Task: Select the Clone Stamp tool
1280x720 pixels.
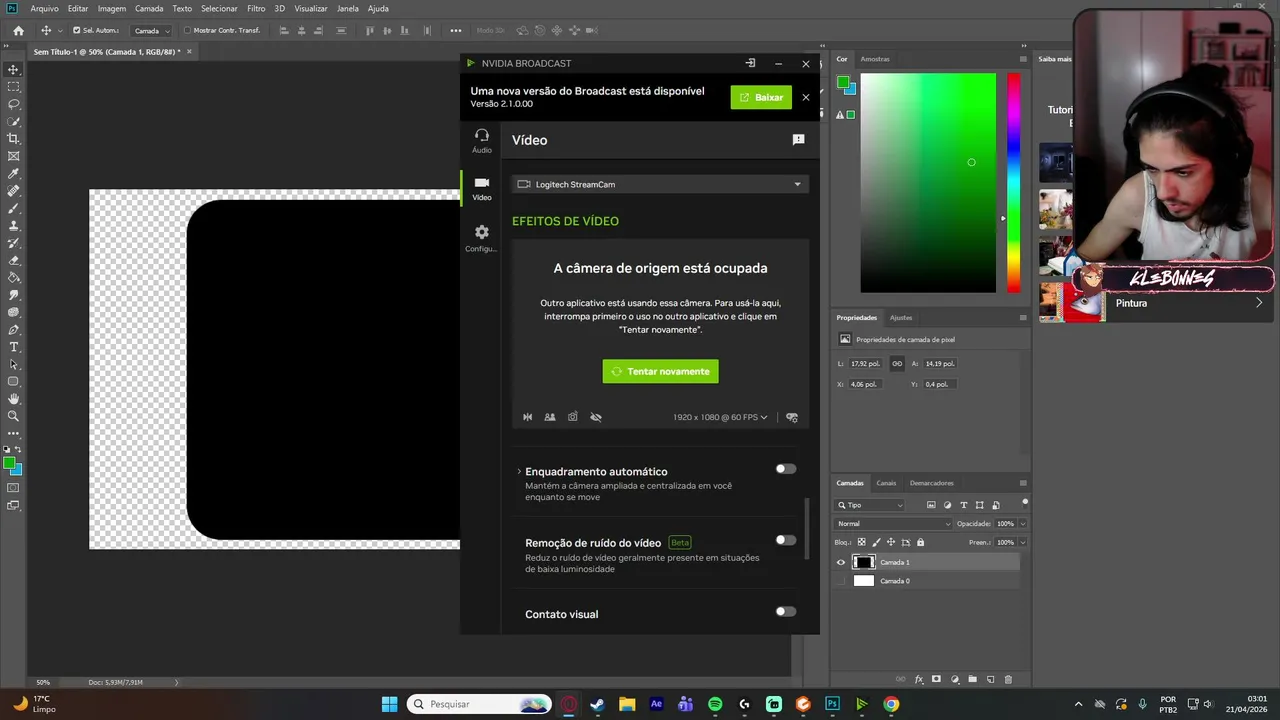Action: pyautogui.click(x=13, y=226)
